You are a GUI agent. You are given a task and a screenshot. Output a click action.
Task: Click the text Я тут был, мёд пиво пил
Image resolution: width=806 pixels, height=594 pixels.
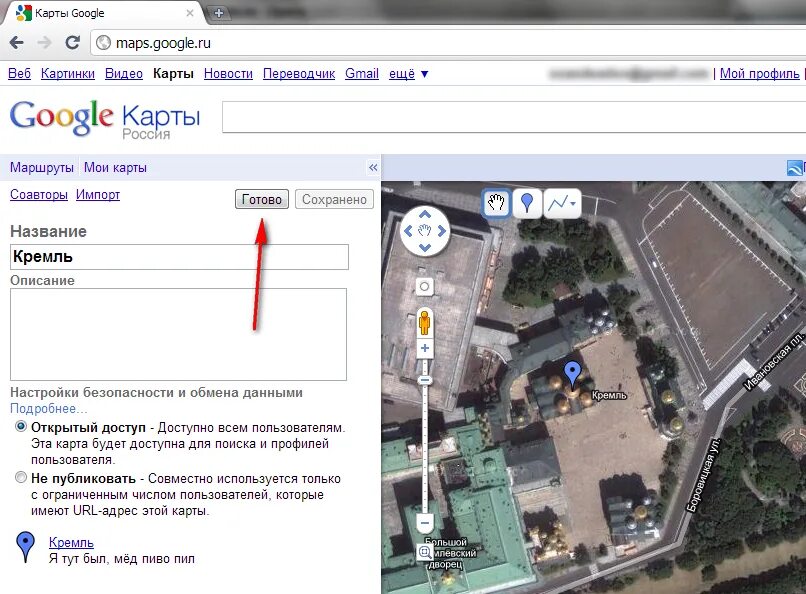122,559
